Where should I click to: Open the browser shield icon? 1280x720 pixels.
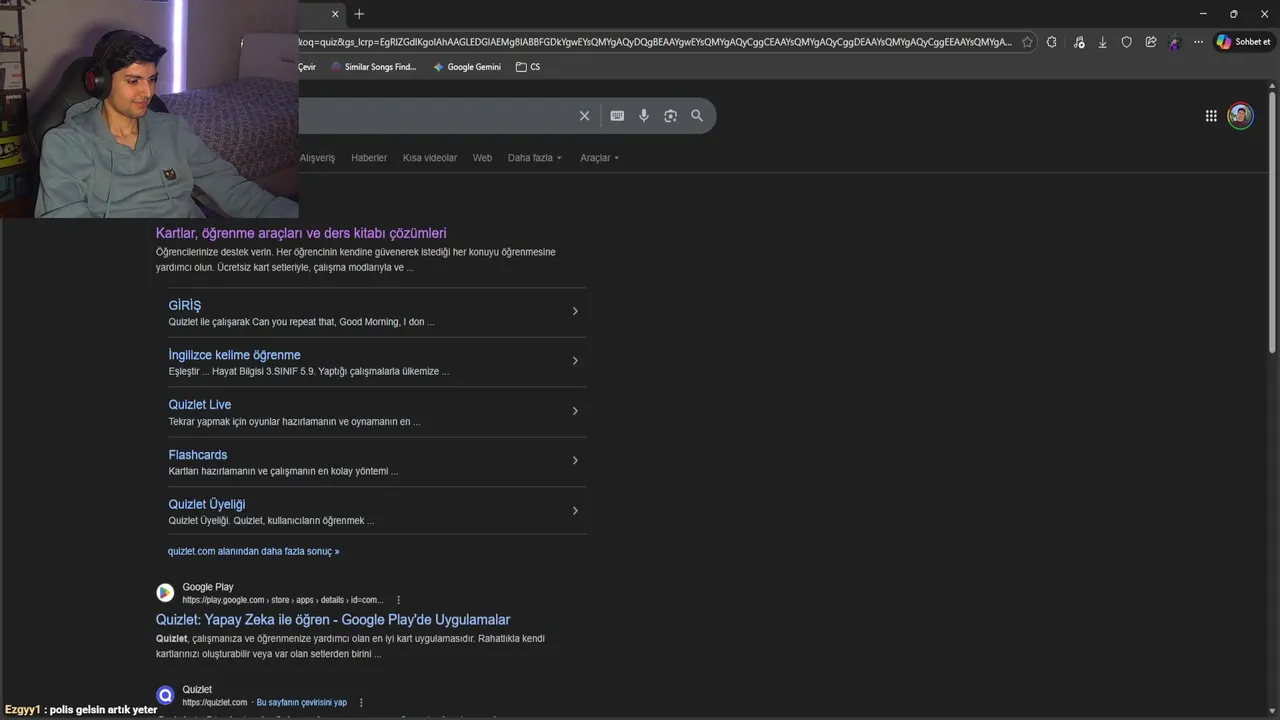point(1126,42)
